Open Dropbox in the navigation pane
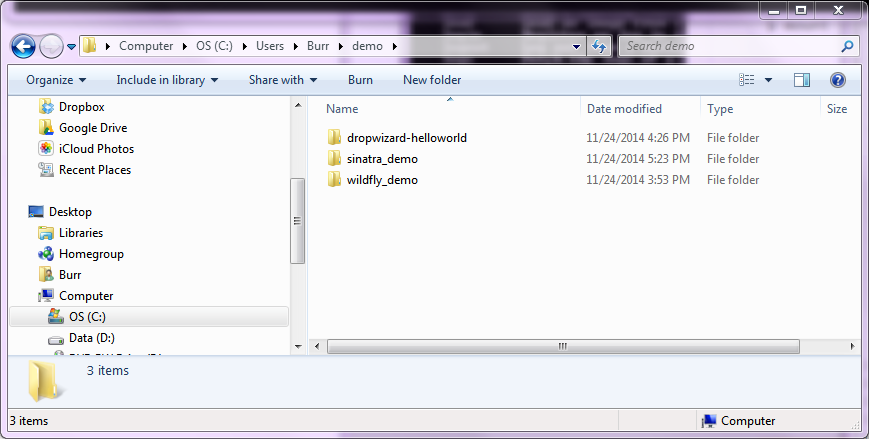This screenshot has height=439, width=869. [x=81, y=107]
